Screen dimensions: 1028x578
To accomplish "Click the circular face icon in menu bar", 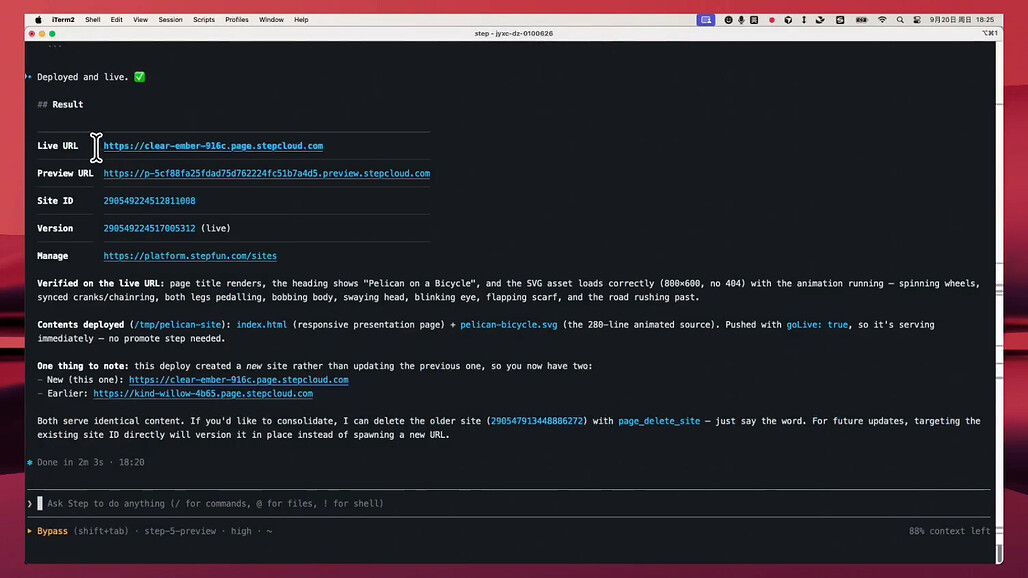I will coord(728,20).
